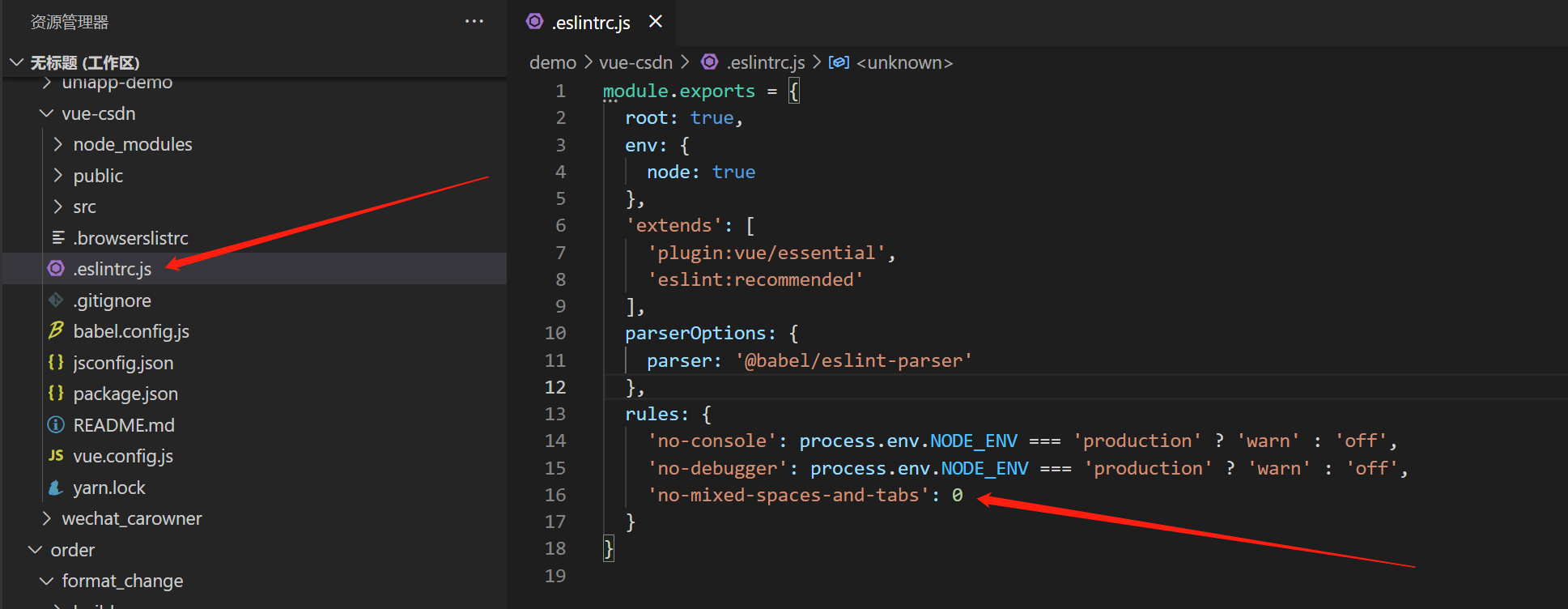Click the '@babel/eslint-parser' string
Screen dimensions: 1568x609
[x=853, y=360]
